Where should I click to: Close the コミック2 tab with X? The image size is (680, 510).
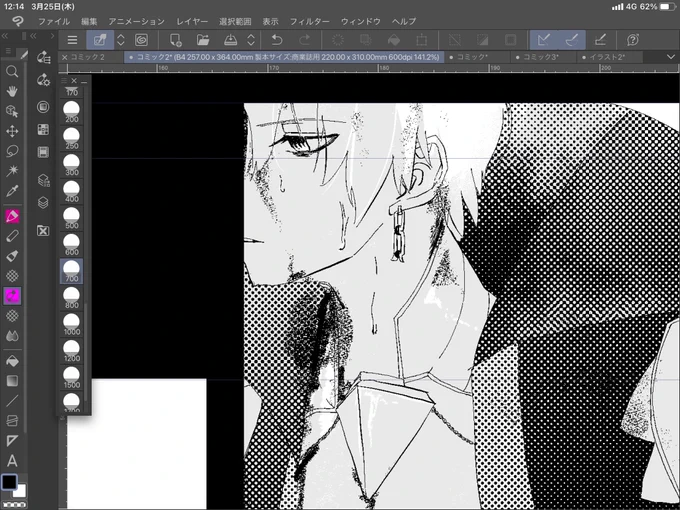(x=65, y=57)
